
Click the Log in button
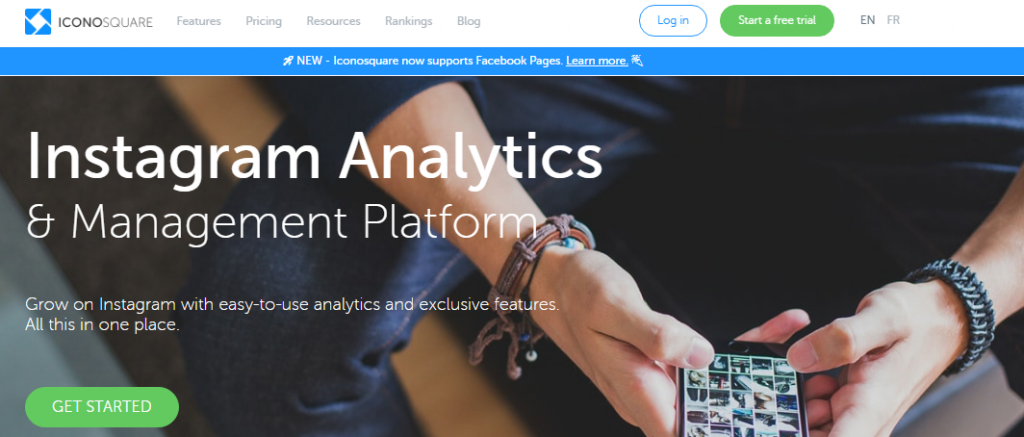click(x=673, y=20)
